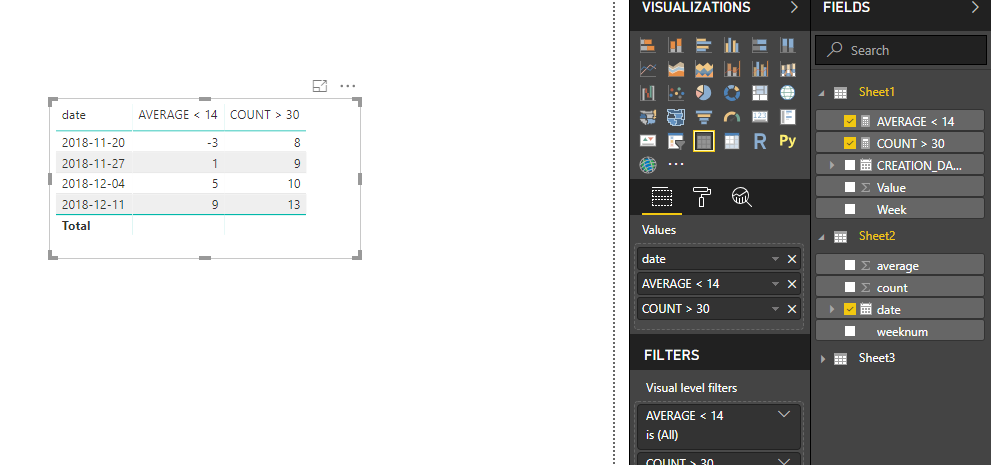Select the Shape map visualization
This screenshot has width=991, height=465.
tap(676, 117)
